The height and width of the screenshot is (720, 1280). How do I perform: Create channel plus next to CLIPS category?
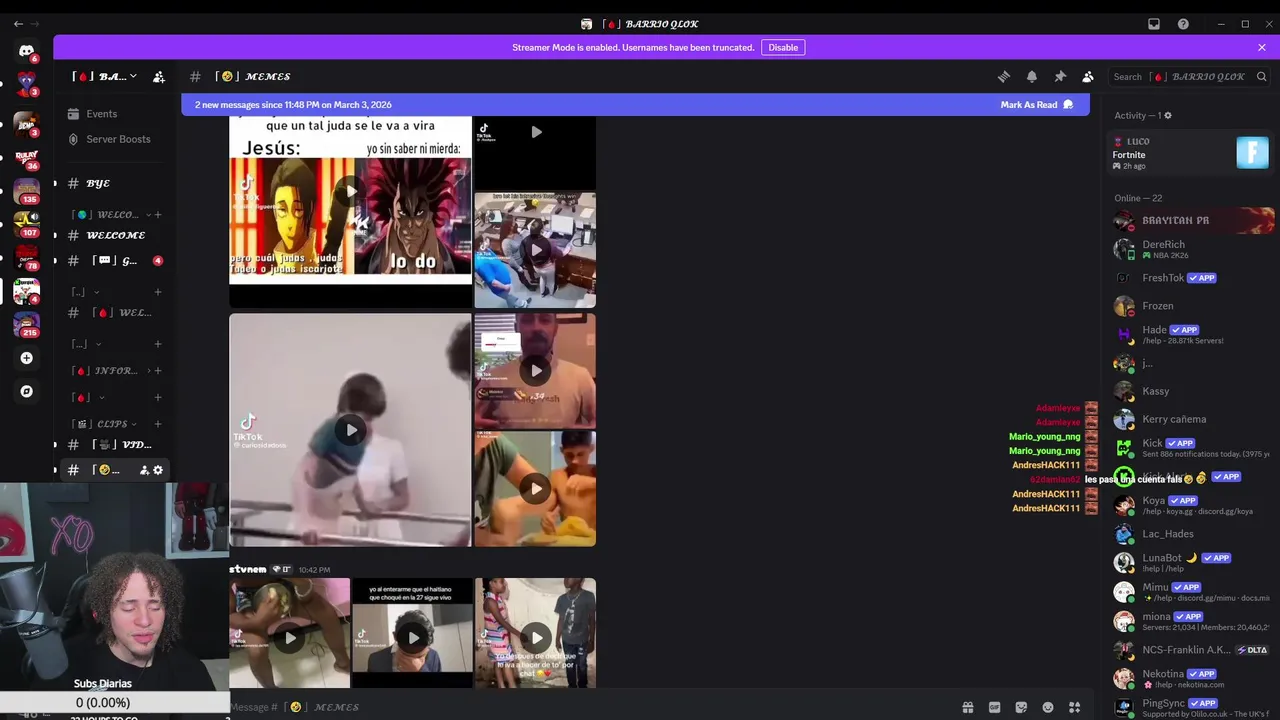tap(158, 424)
